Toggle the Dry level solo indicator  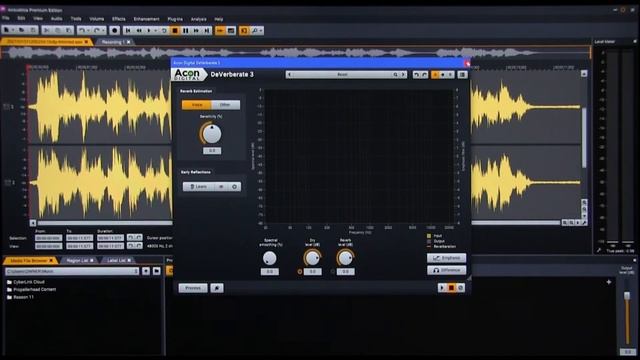click(300, 271)
